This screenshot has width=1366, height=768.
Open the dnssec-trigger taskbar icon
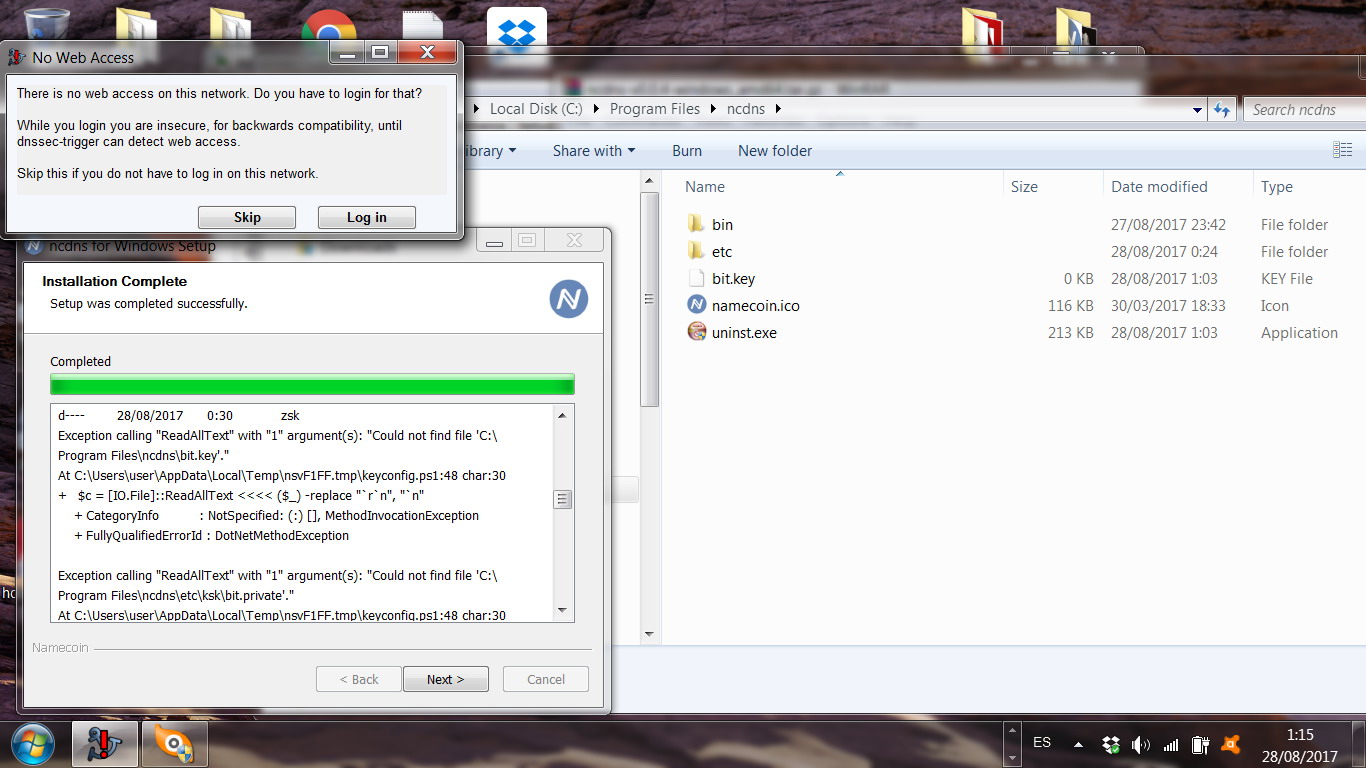[x=105, y=744]
